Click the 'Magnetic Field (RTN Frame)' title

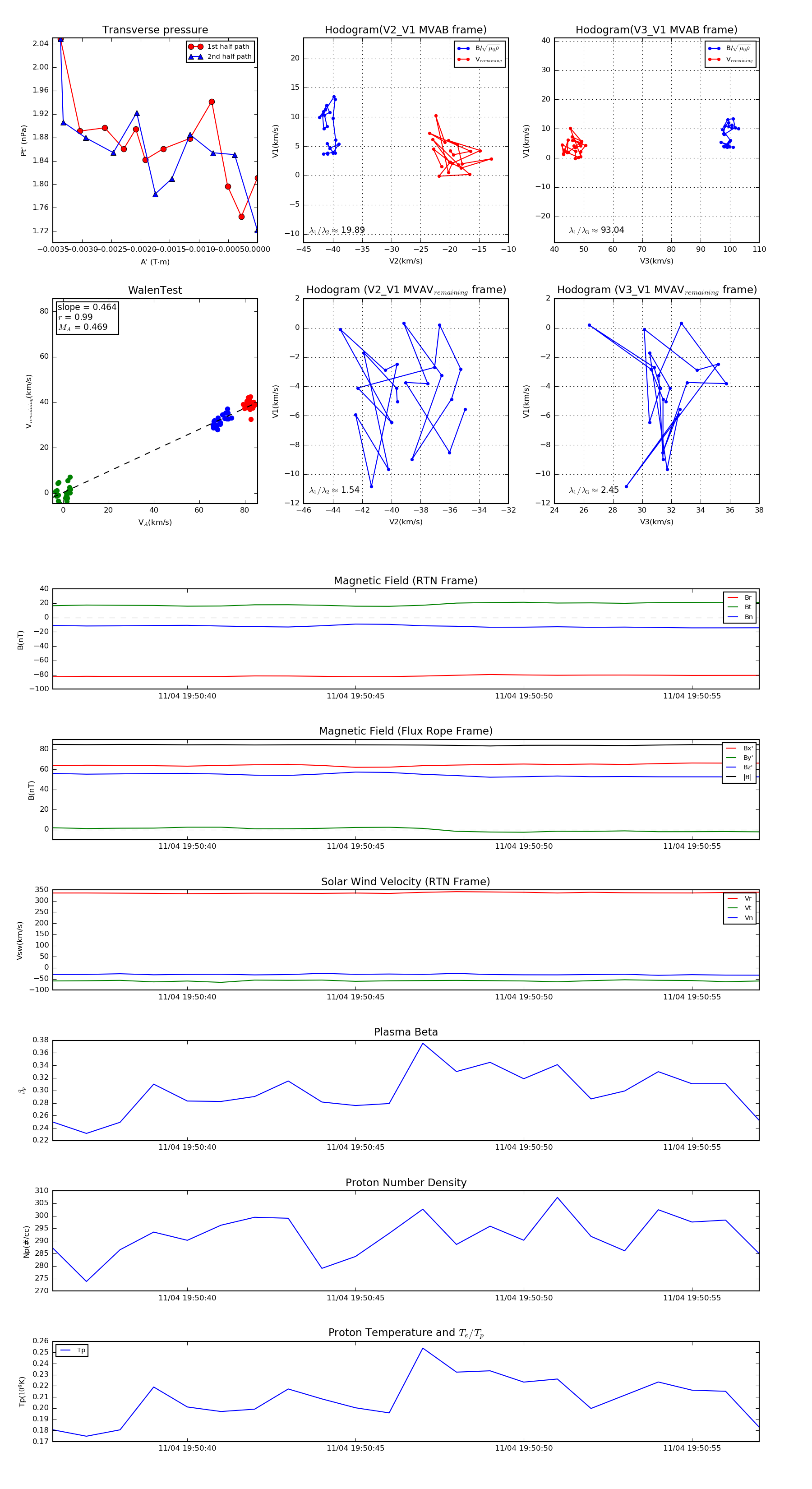[x=406, y=581]
